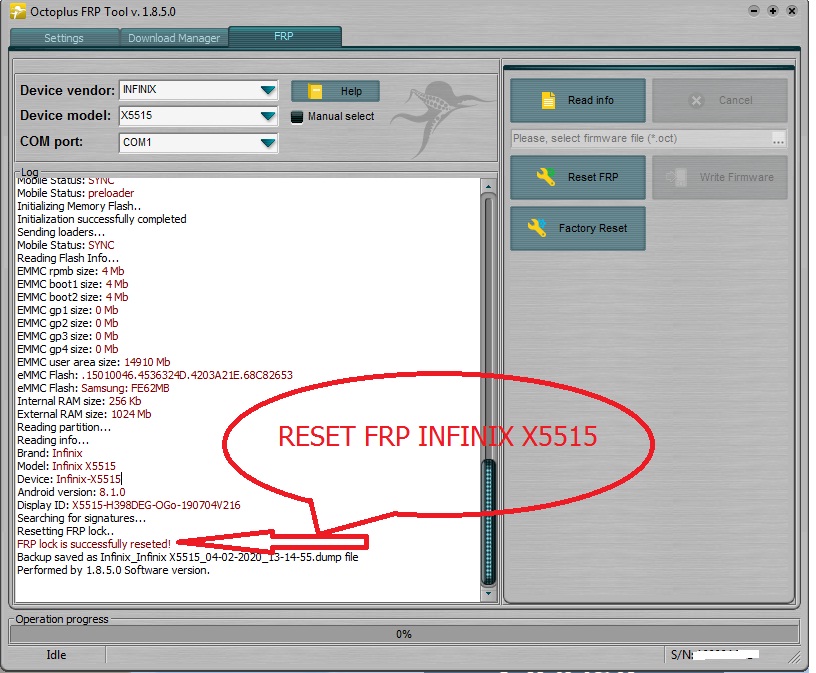Click the log scrollbar thumb
Image resolution: width=816 pixels, height=673 pixels.
488,522
